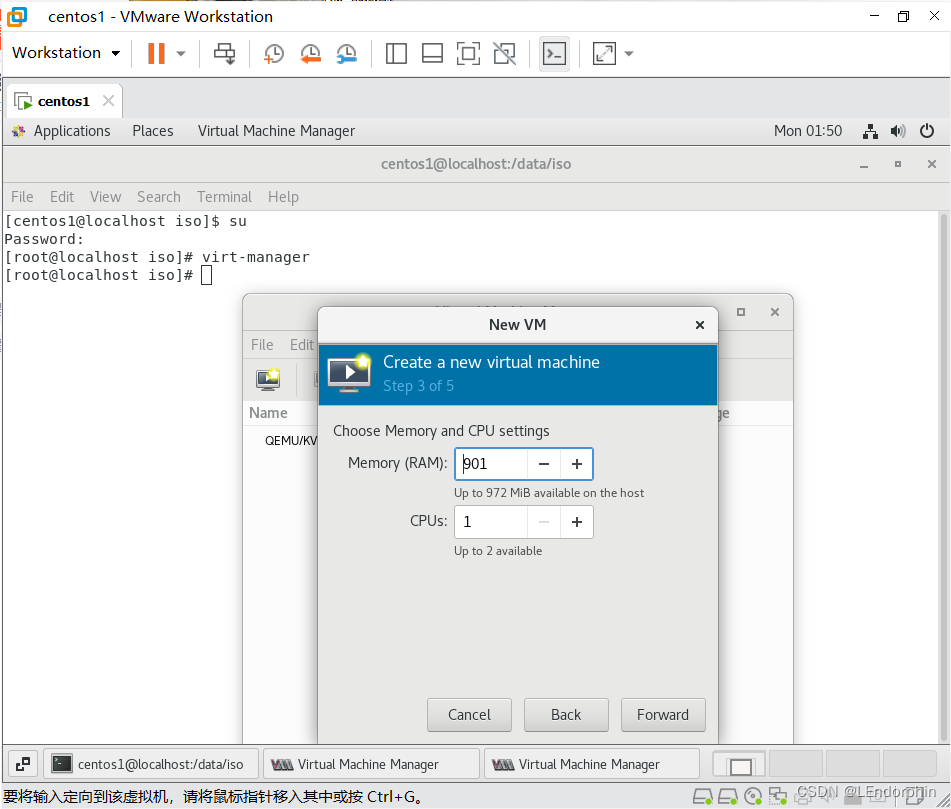This screenshot has width=951, height=809.
Task: Select the centos1 VM tab
Action: [64, 101]
